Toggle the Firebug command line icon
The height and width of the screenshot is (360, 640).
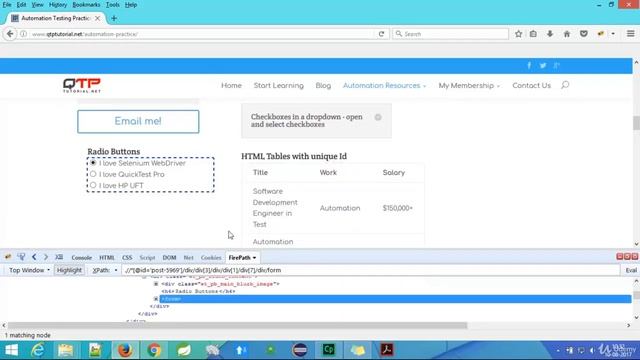click(x=59, y=257)
